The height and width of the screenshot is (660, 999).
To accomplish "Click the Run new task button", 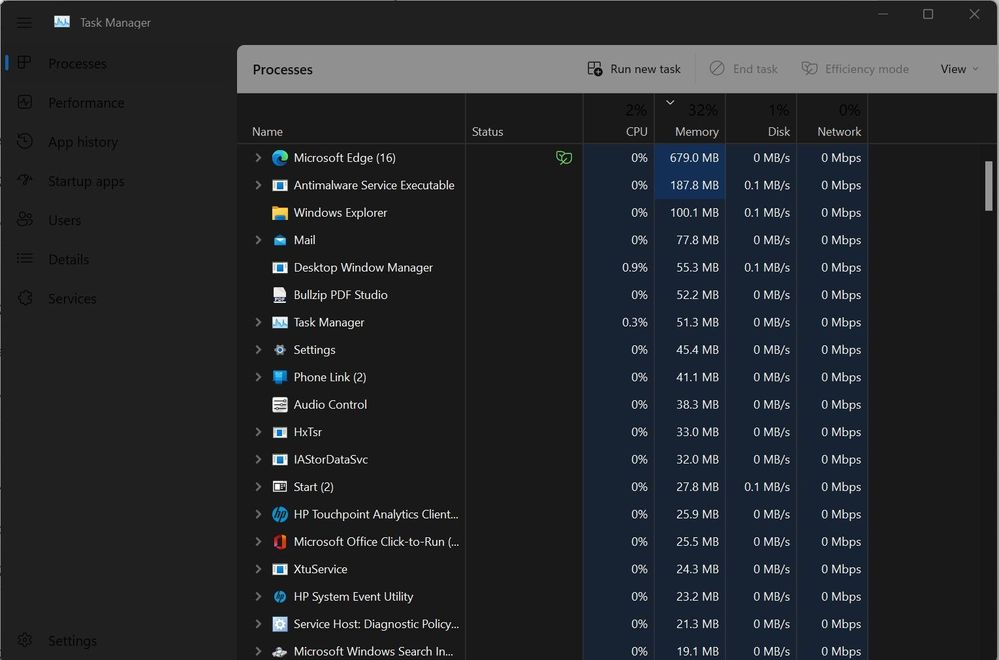I will coord(634,69).
